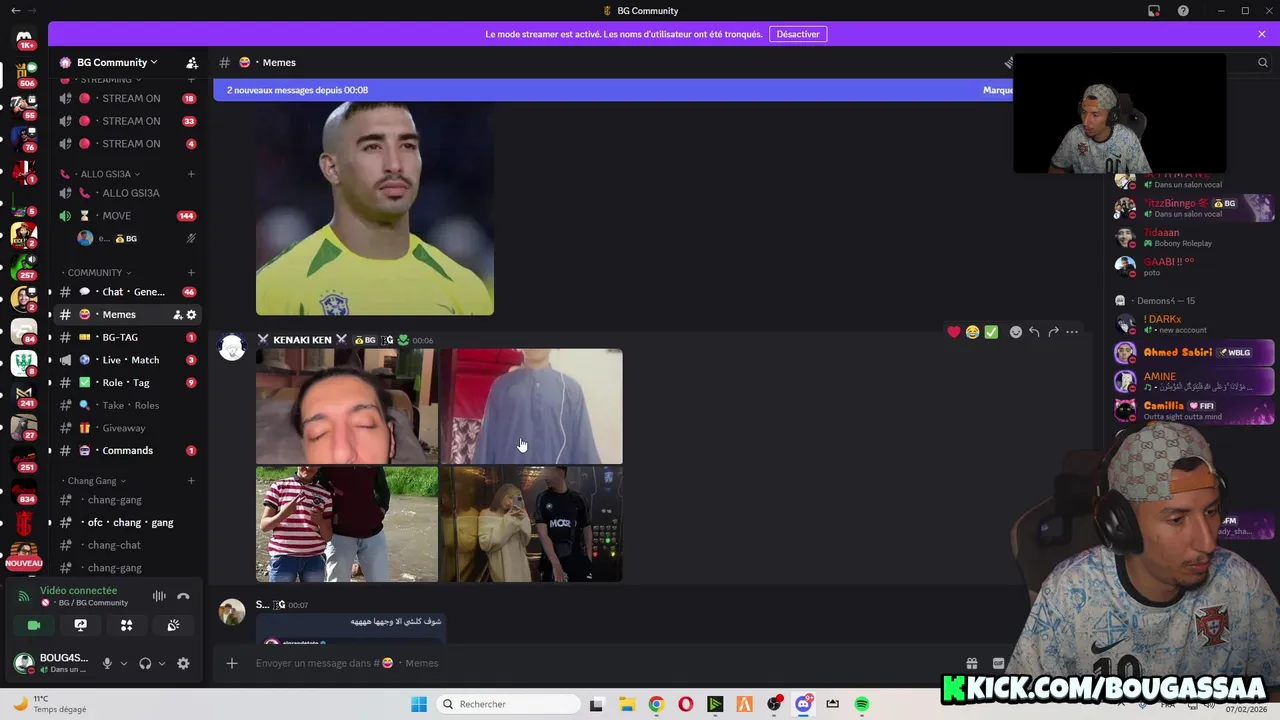1280x720 pixels.
Task: Open the BG-TAG channel
Action: point(127,337)
